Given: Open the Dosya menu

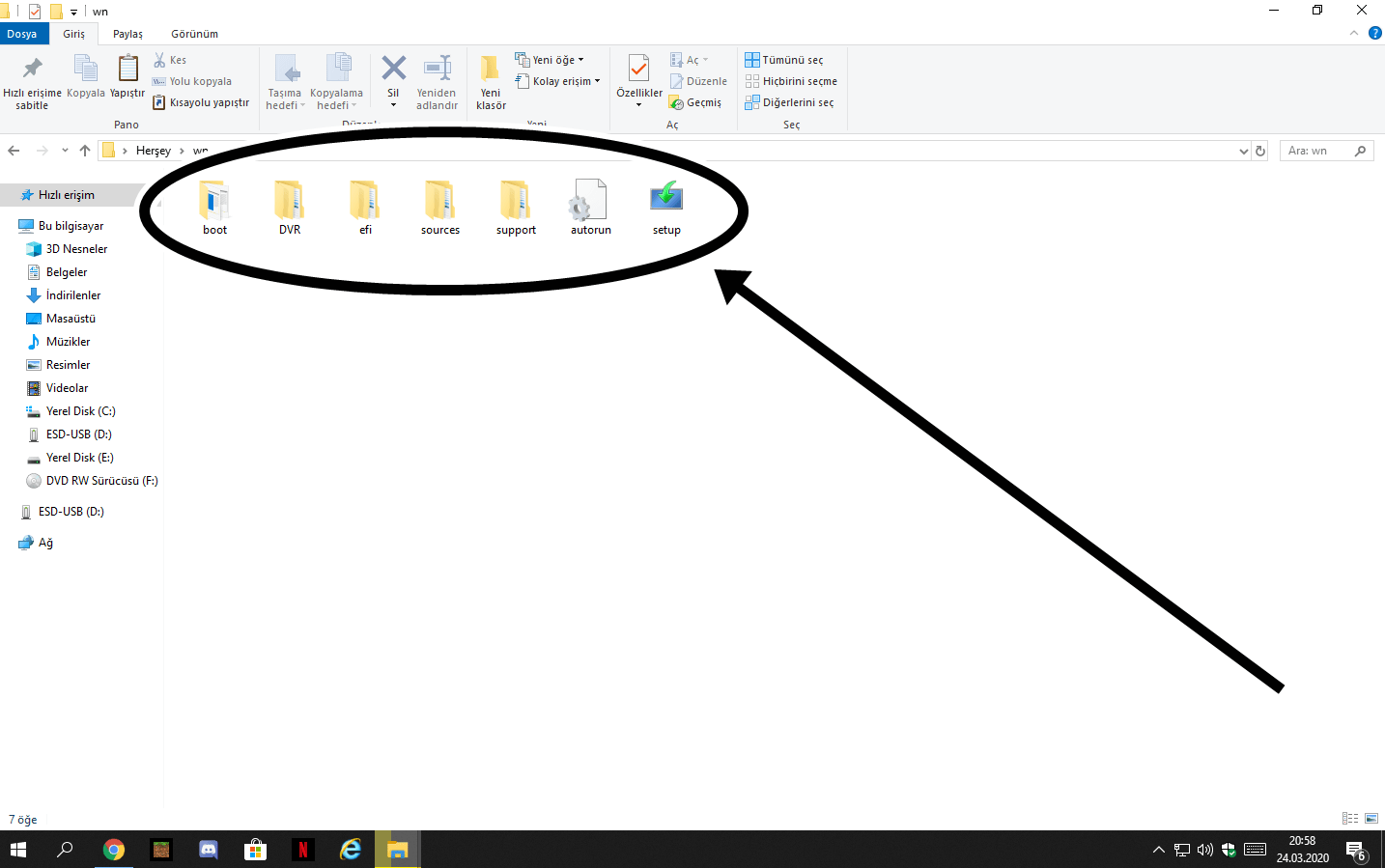Looking at the screenshot, I should point(23,33).
